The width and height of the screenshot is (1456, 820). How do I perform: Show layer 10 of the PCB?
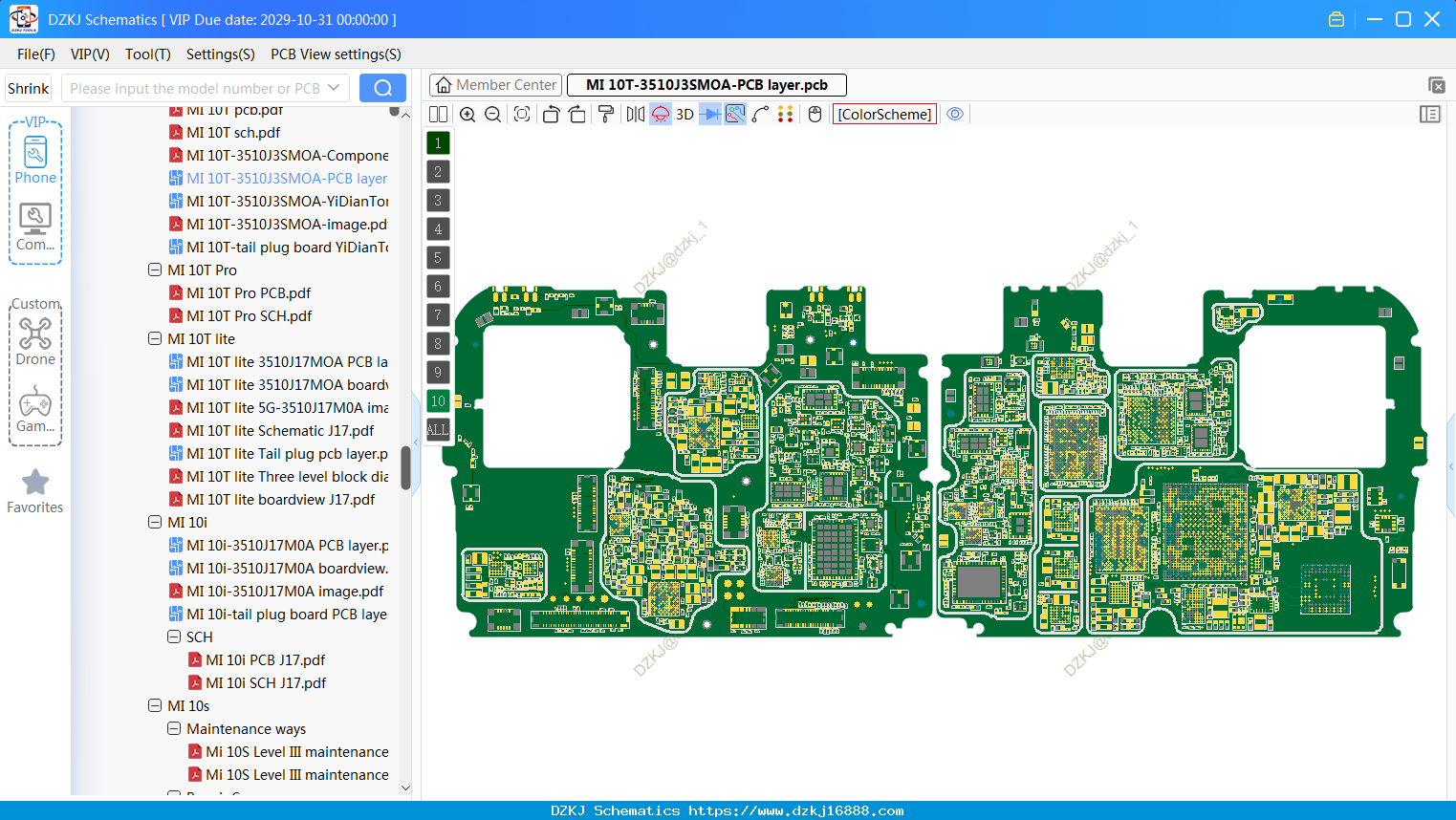click(x=438, y=401)
